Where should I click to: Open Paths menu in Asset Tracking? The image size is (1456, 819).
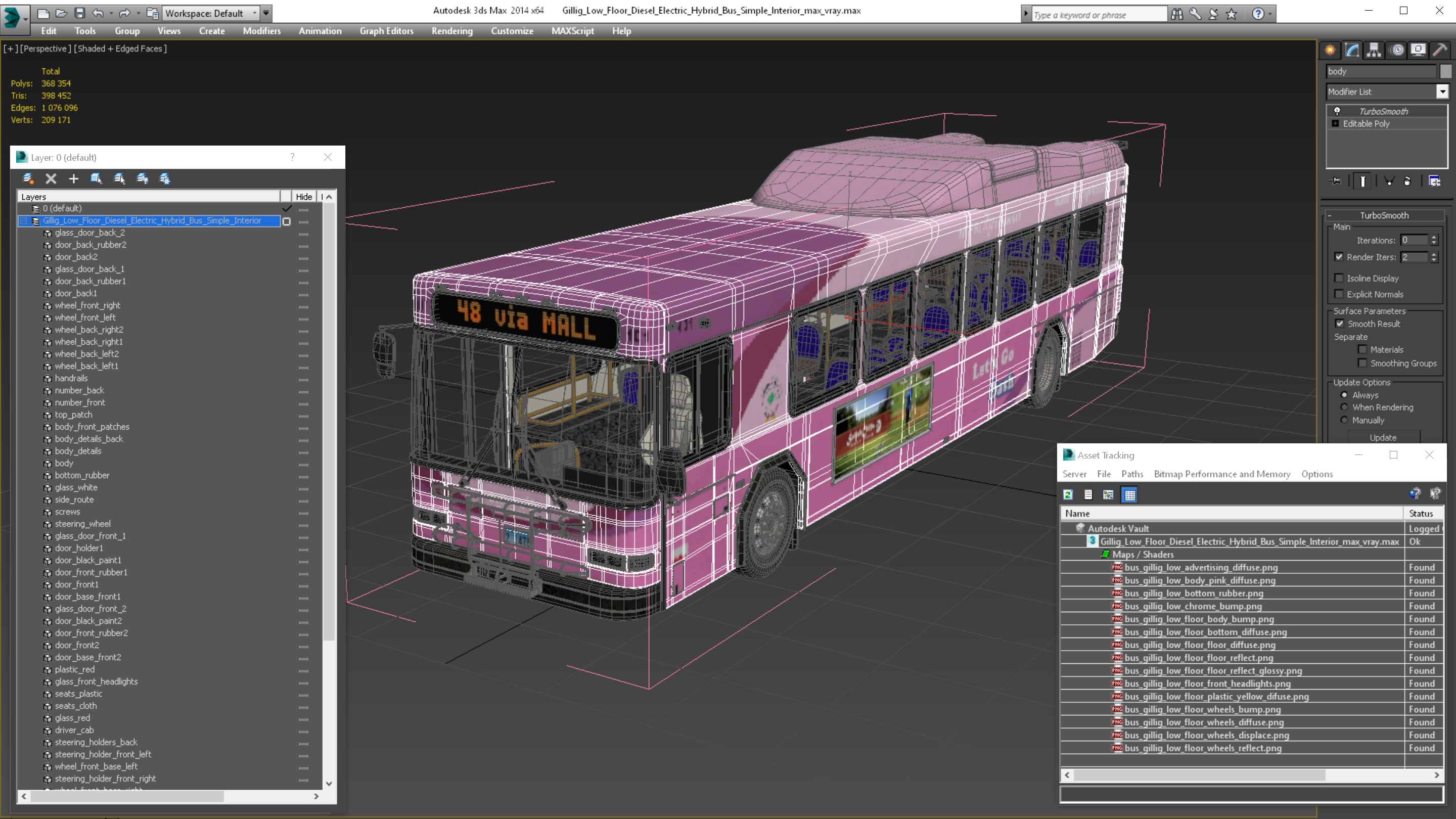[1132, 474]
